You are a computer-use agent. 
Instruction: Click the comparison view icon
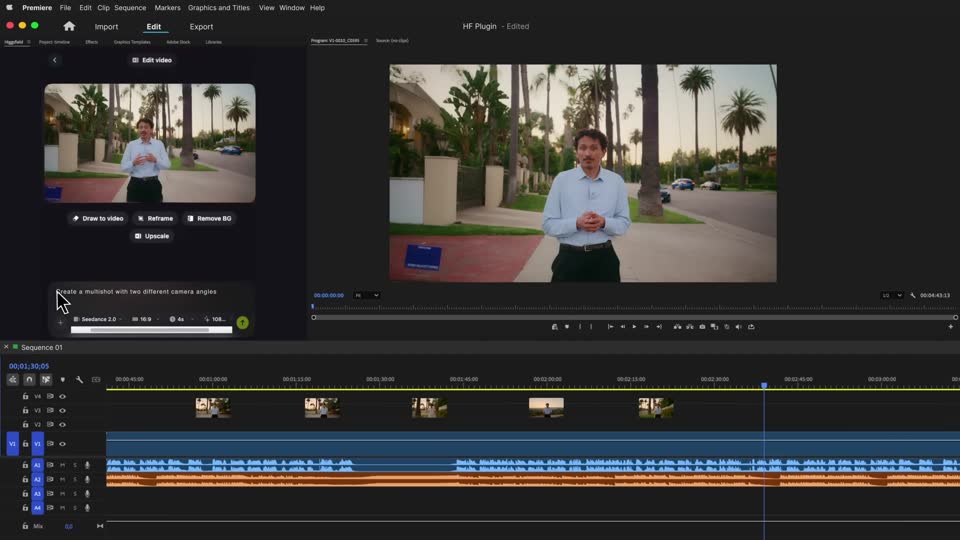click(714, 327)
